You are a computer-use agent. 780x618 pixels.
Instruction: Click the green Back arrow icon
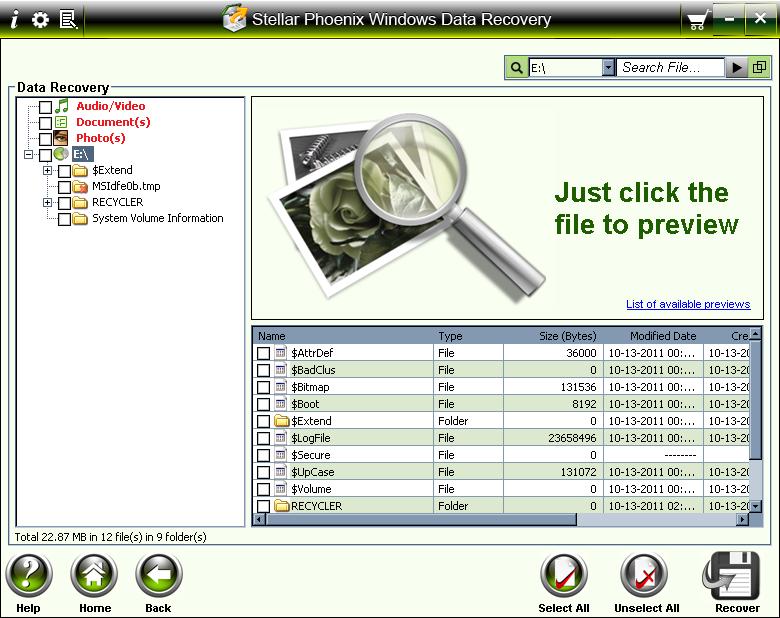pyautogui.click(x=158, y=576)
